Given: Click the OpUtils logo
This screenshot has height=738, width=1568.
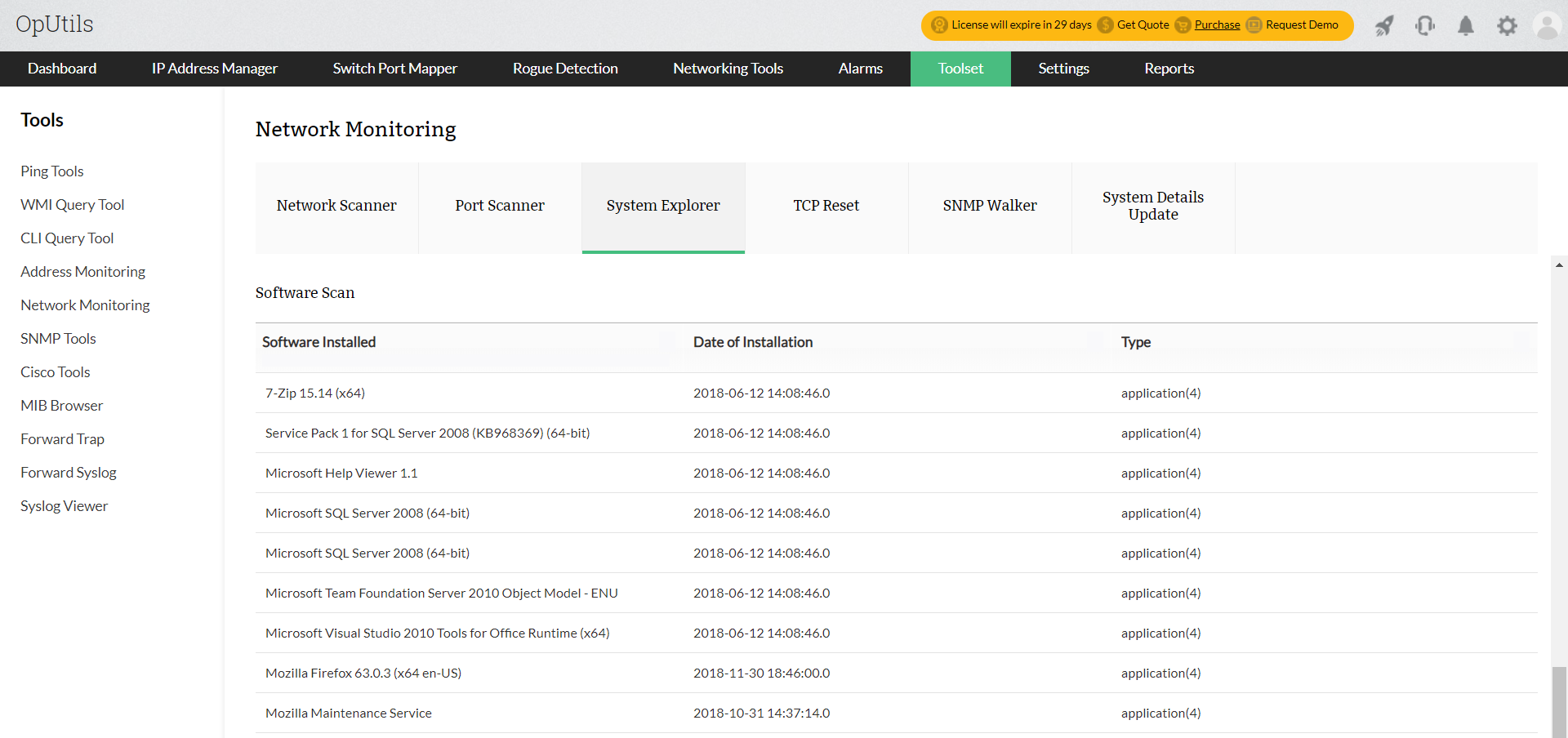Looking at the screenshot, I should pyautogui.click(x=55, y=24).
